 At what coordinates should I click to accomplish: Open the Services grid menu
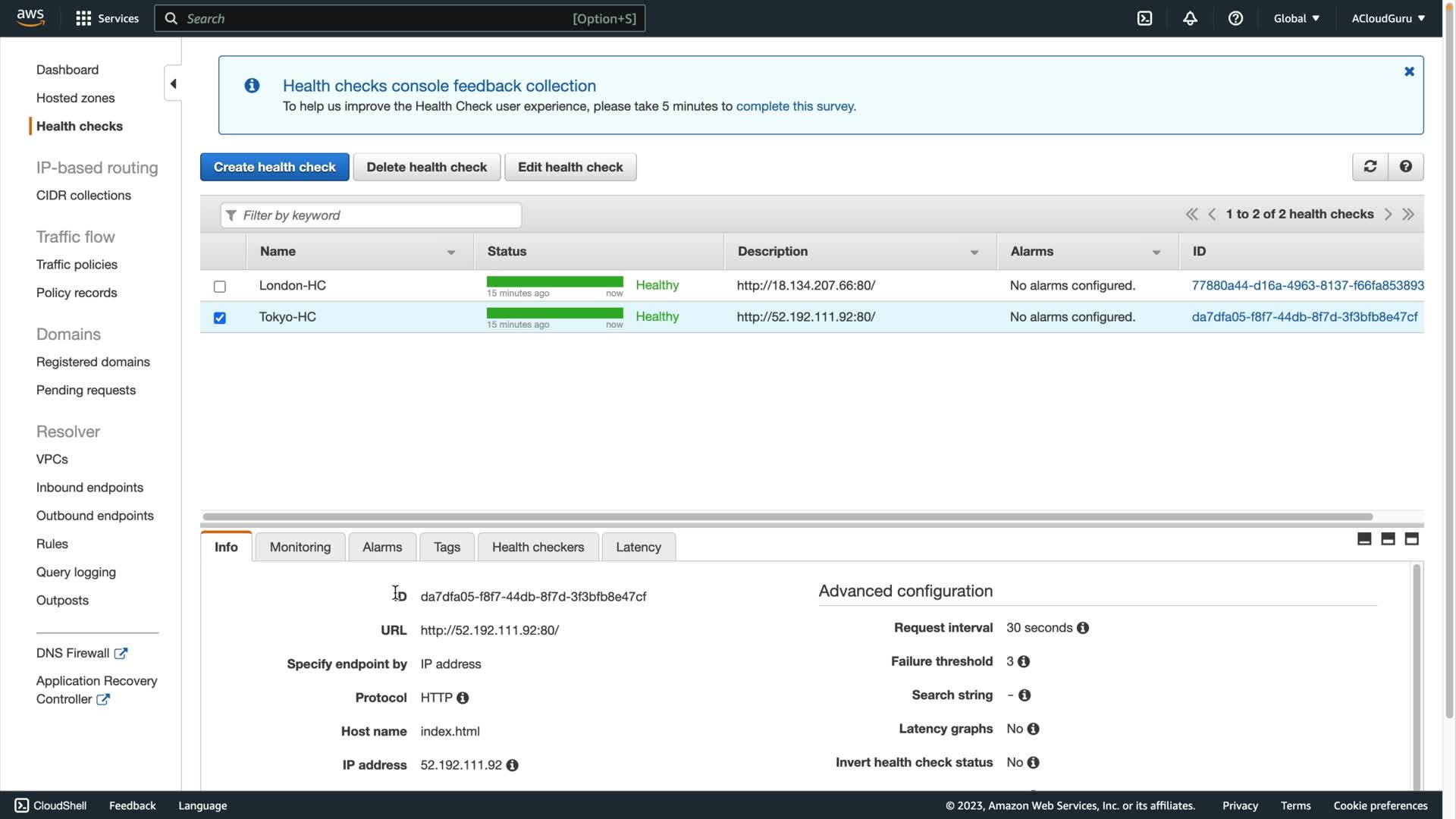point(83,18)
